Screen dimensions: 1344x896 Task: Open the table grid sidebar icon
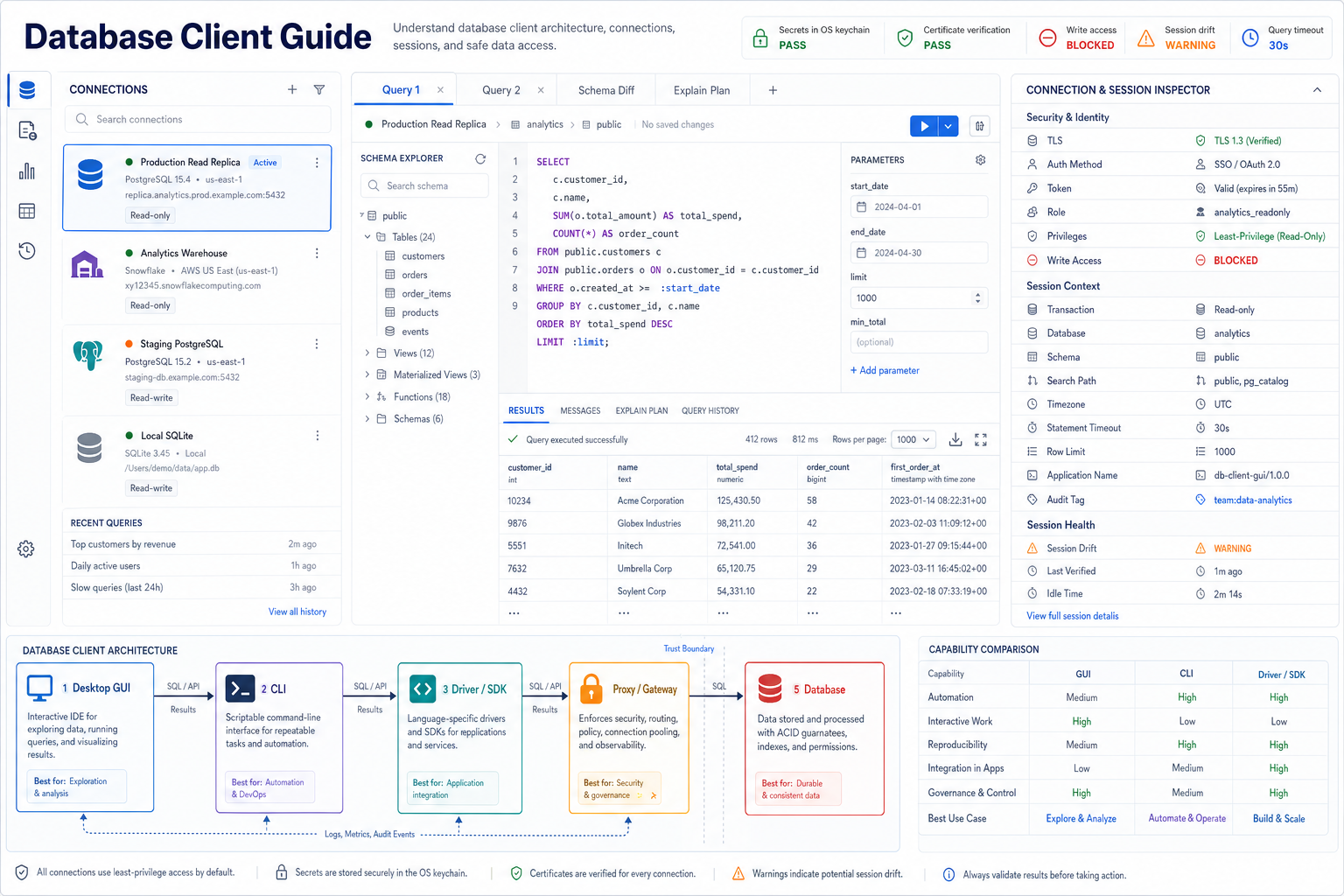27,211
